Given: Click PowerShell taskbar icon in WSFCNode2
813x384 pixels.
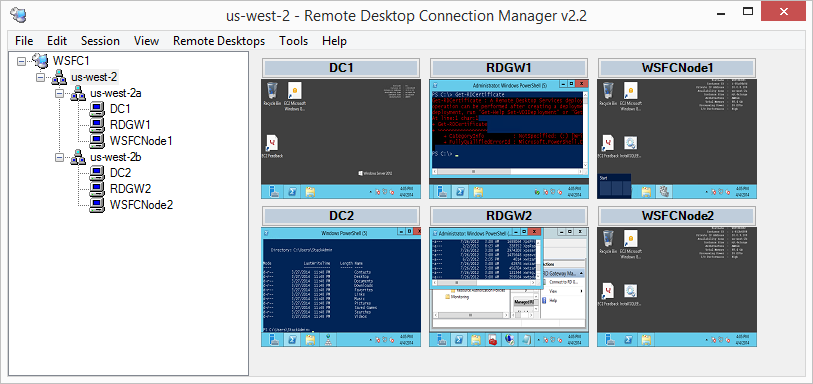Looking at the screenshot, I should pyautogui.click(x=628, y=340).
